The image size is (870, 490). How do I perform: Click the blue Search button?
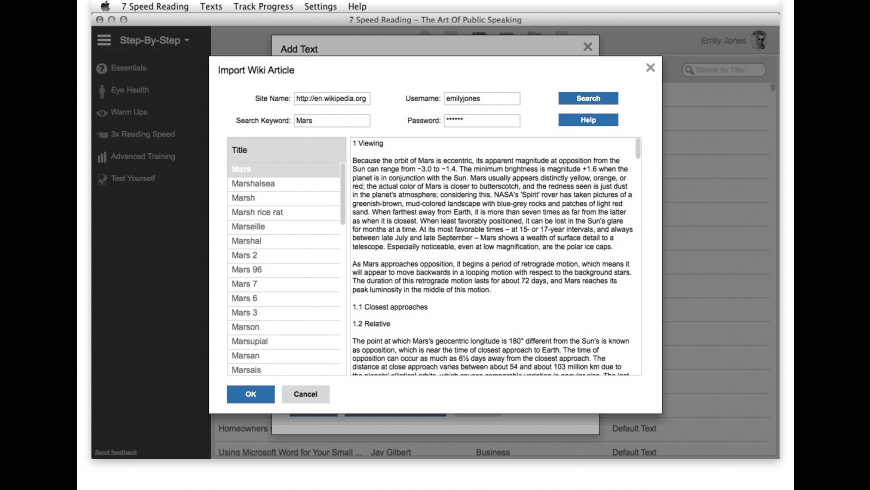[x=588, y=98]
